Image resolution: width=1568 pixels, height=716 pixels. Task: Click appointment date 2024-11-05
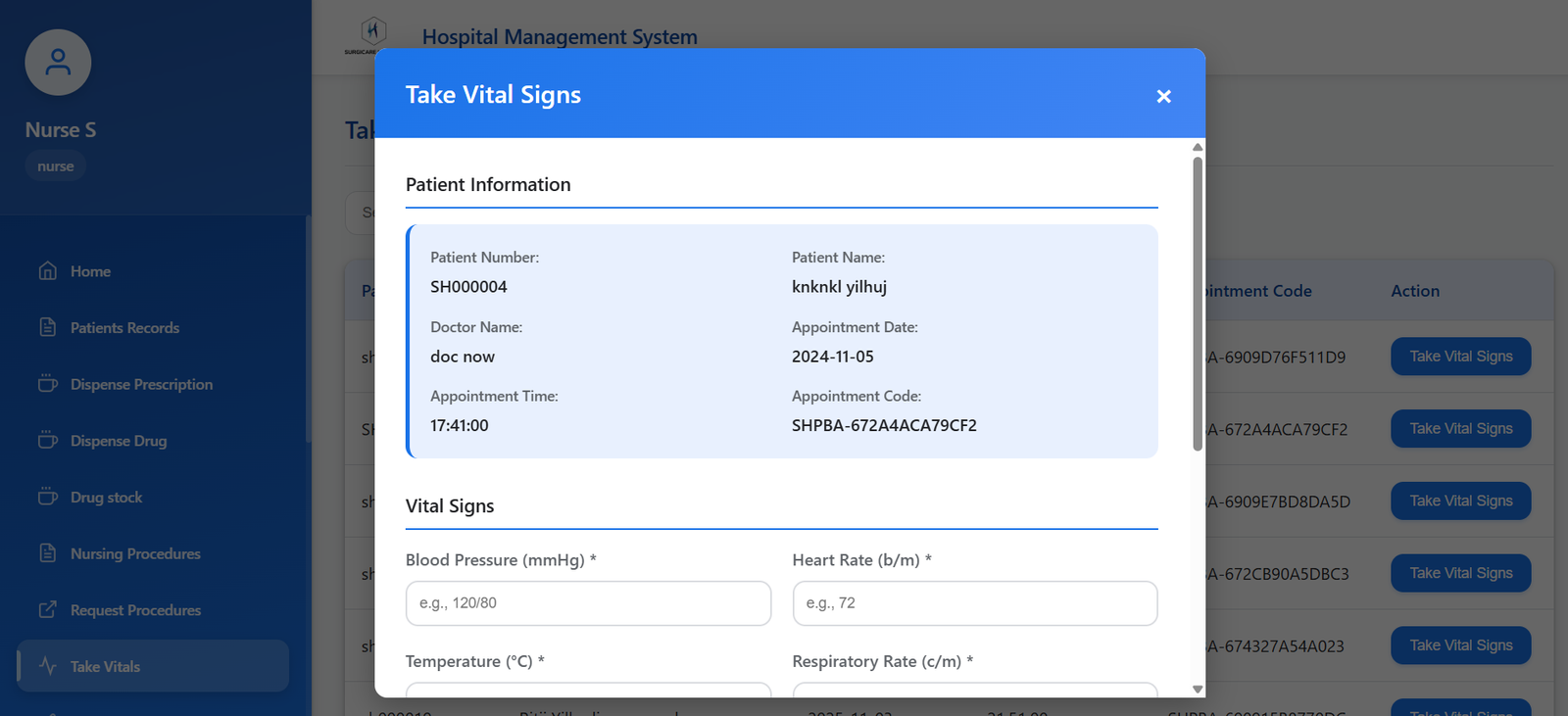point(833,357)
